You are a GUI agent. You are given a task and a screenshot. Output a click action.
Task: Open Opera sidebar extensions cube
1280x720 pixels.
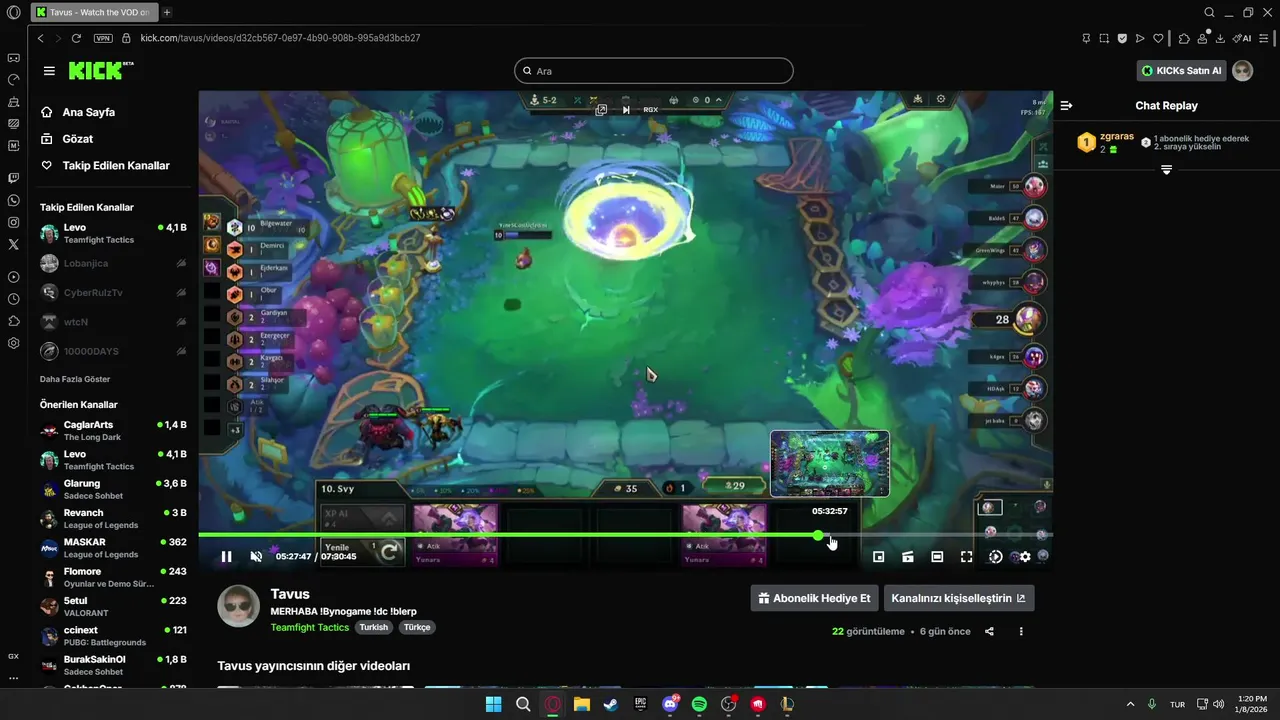[13, 321]
